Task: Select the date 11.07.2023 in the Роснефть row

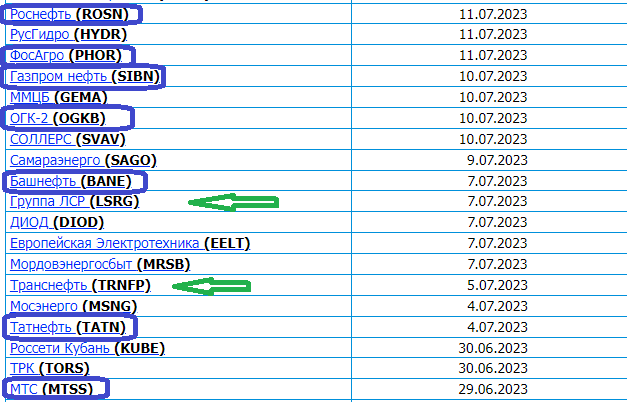Action: pyautogui.click(x=493, y=14)
